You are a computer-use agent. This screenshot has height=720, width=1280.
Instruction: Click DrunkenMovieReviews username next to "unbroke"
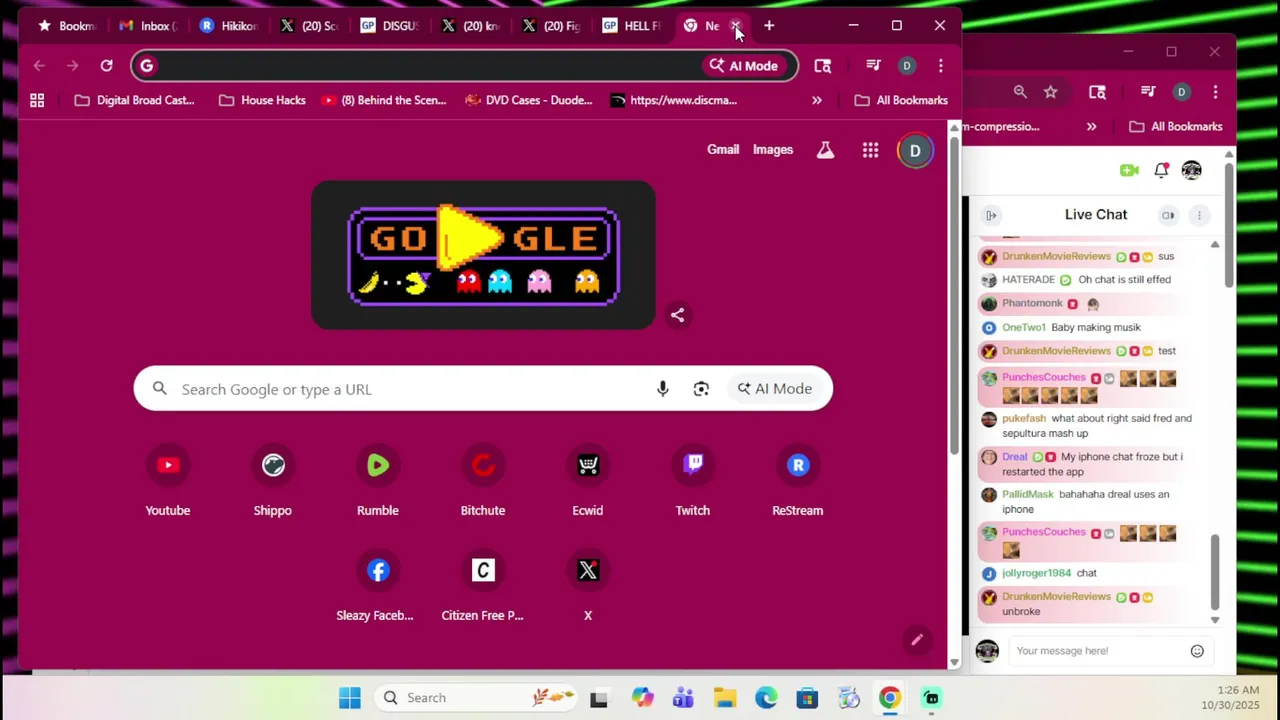click(x=1057, y=597)
